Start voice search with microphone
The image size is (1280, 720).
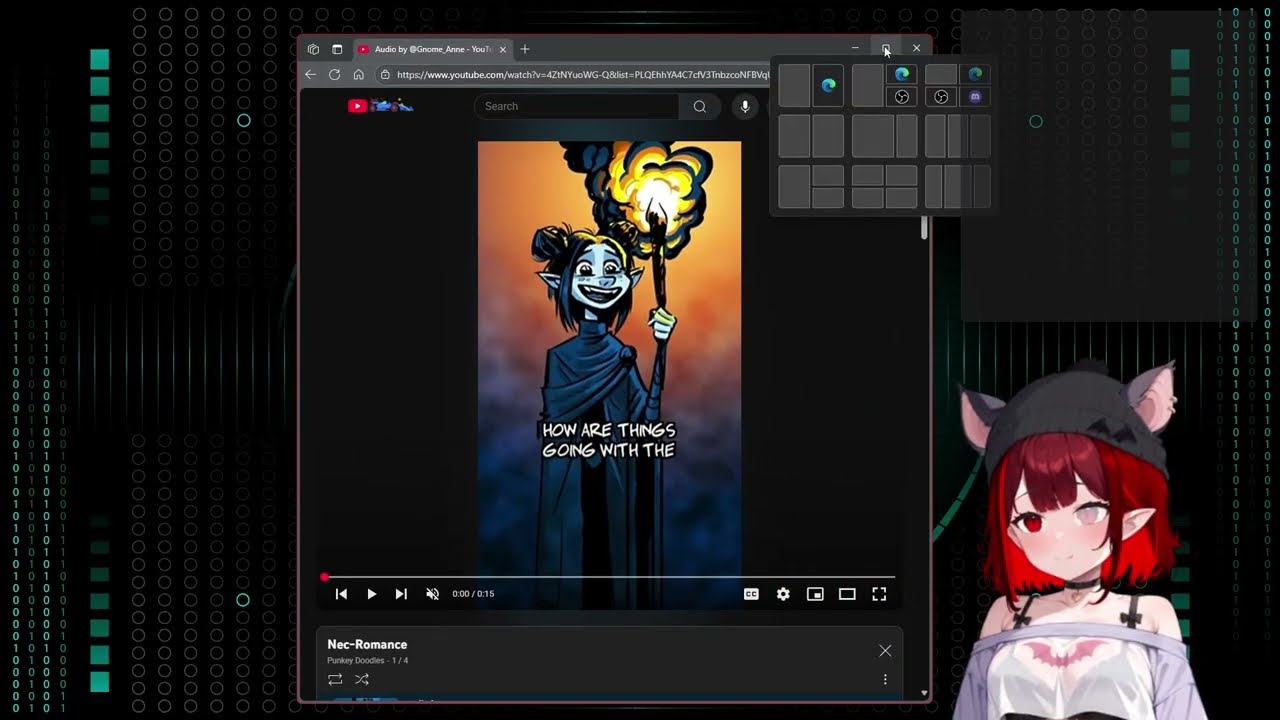point(745,106)
